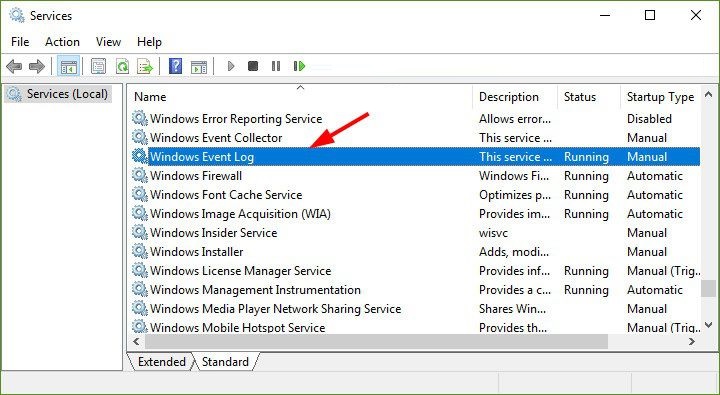Select Windows Event Log service name
The width and height of the screenshot is (720, 395).
point(202,157)
